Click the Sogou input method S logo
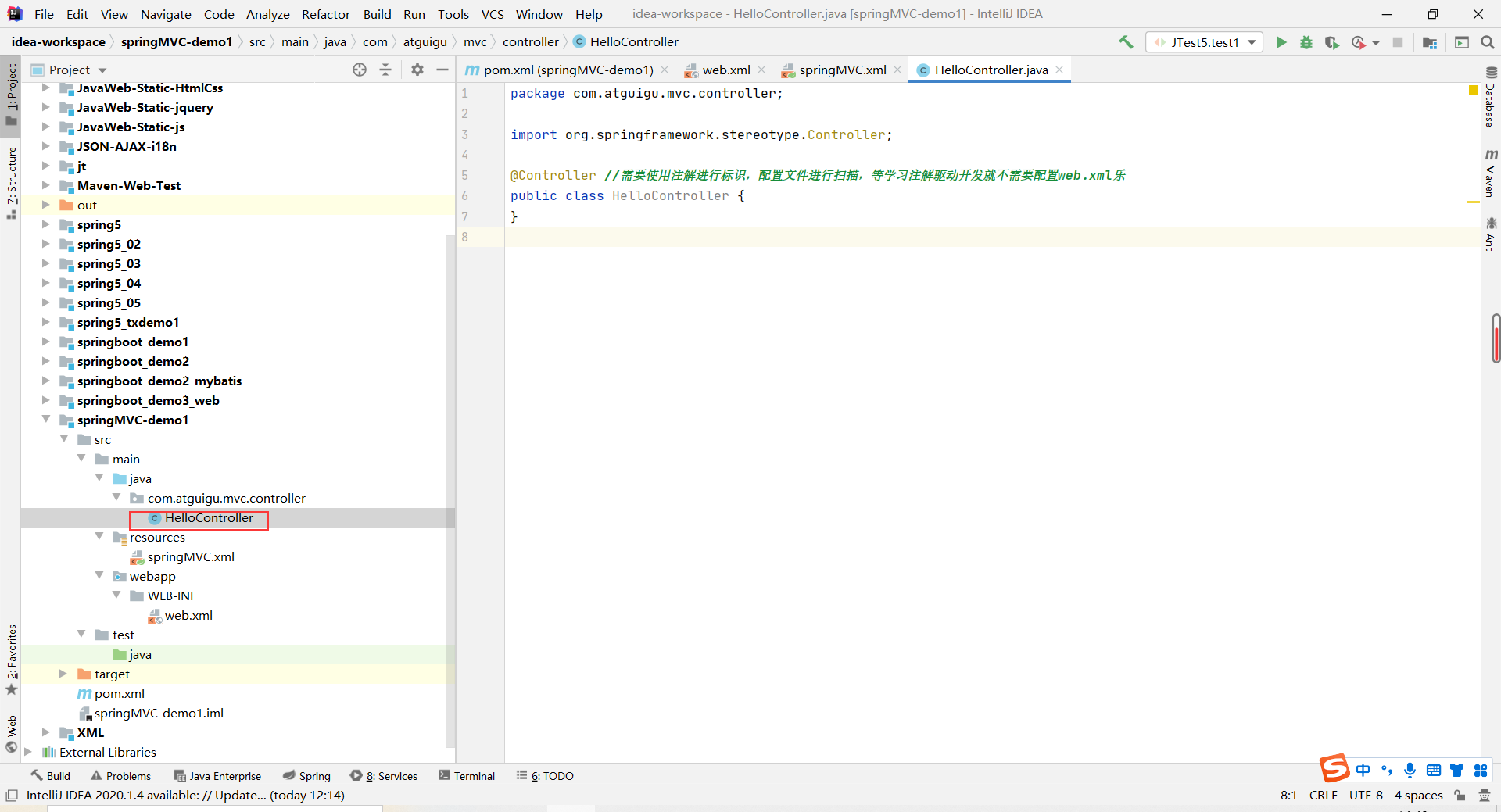 click(x=1334, y=769)
